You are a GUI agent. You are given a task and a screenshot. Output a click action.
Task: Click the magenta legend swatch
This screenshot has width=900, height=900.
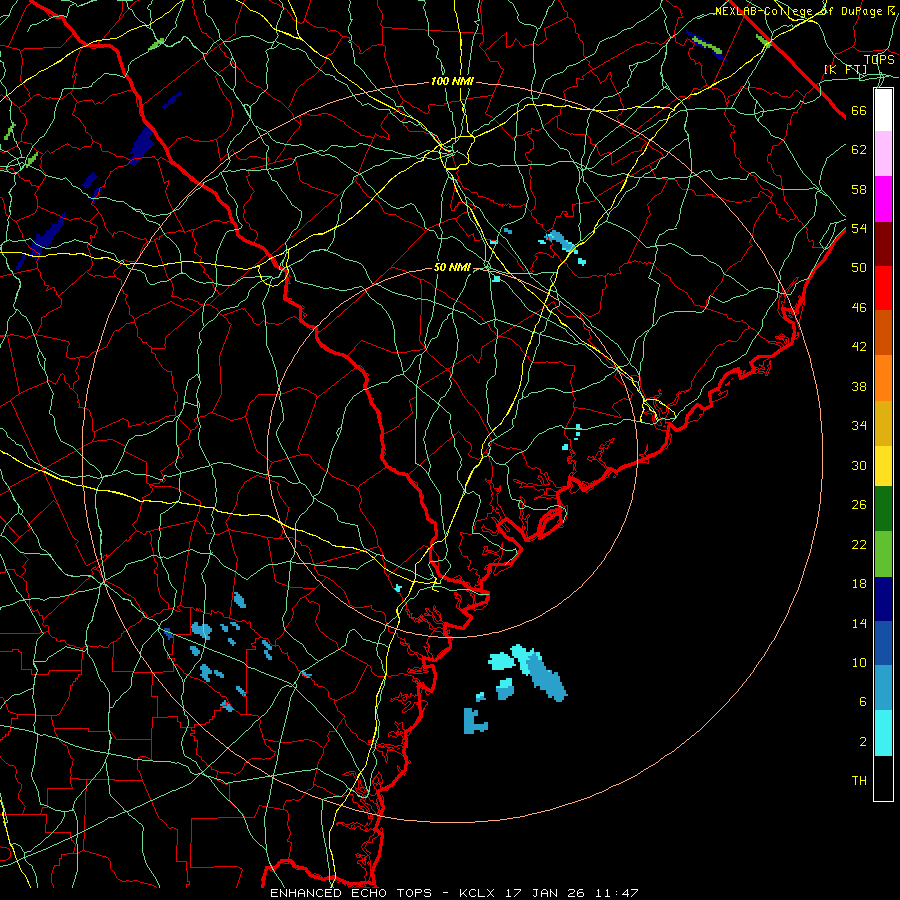coord(883,199)
